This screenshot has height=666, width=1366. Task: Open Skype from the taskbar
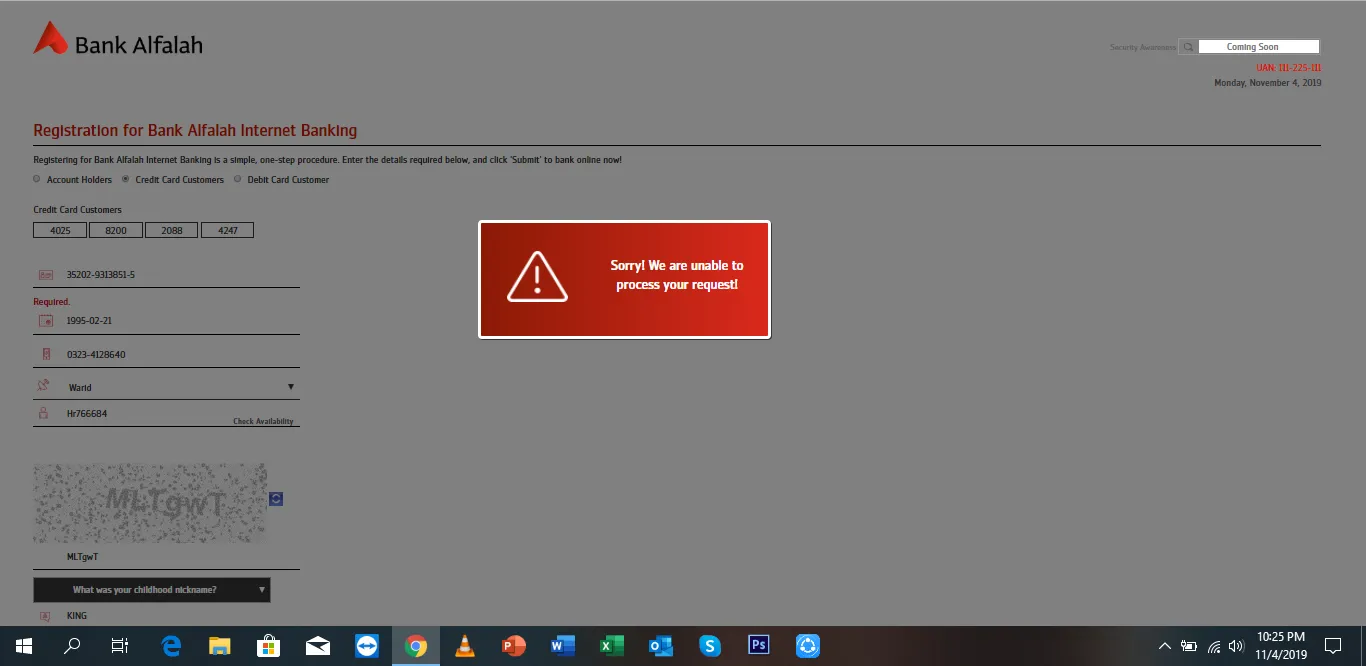coord(710,646)
